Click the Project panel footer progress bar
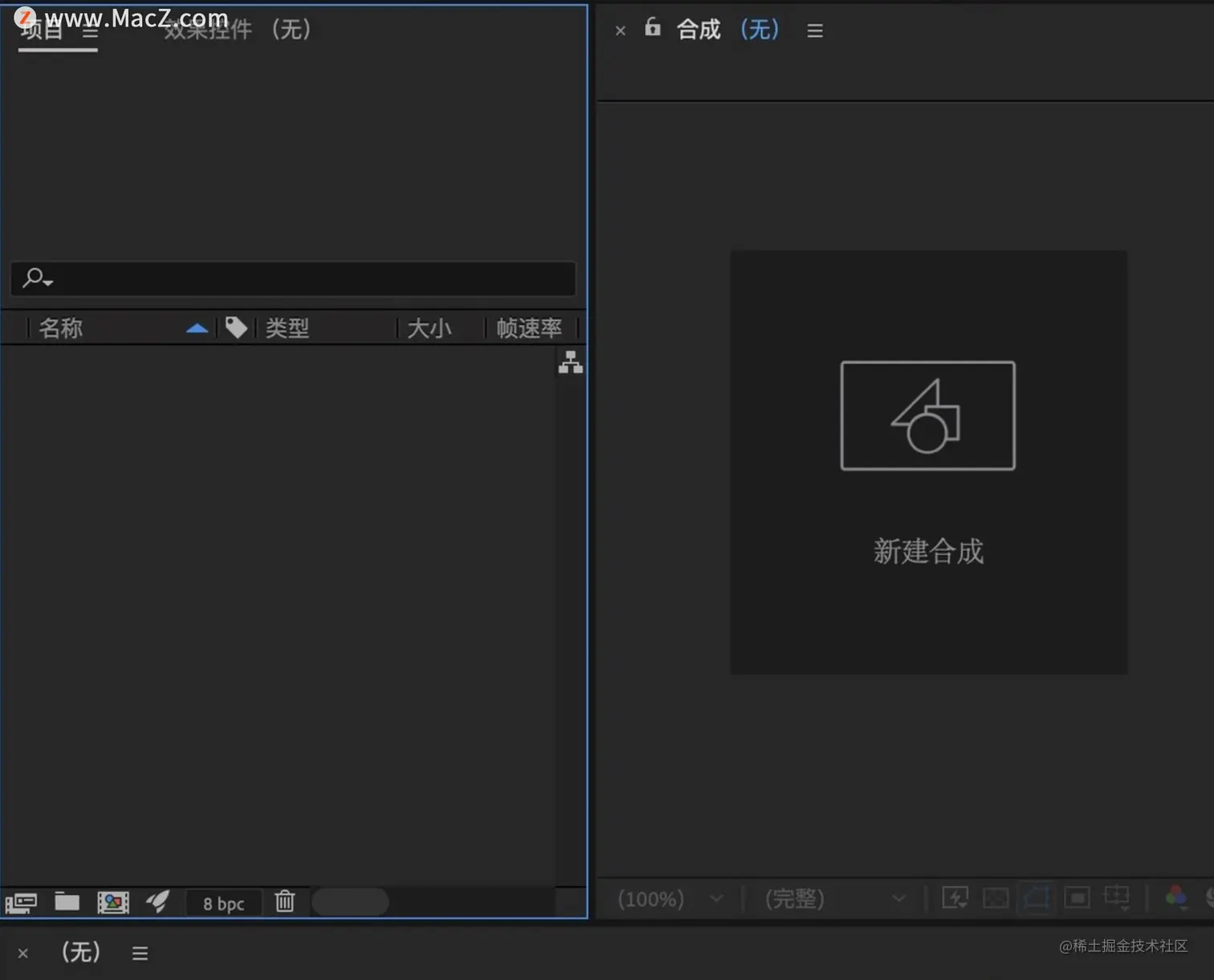This screenshot has width=1214, height=980. [x=350, y=902]
